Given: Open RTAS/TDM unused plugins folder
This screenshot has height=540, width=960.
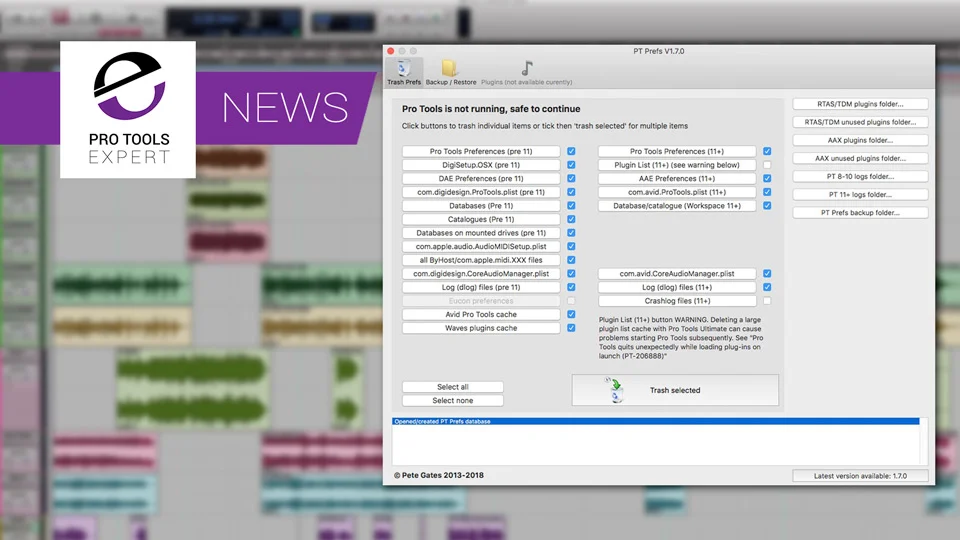Looking at the screenshot, I should pyautogui.click(x=860, y=122).
